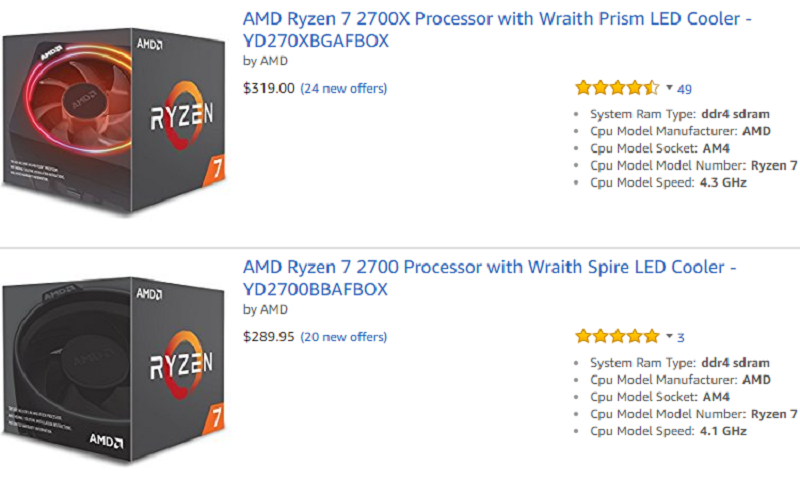Viewport: 800px width, 480px height.
Task: Click the $289.95 price
Action: click(269, 337)
